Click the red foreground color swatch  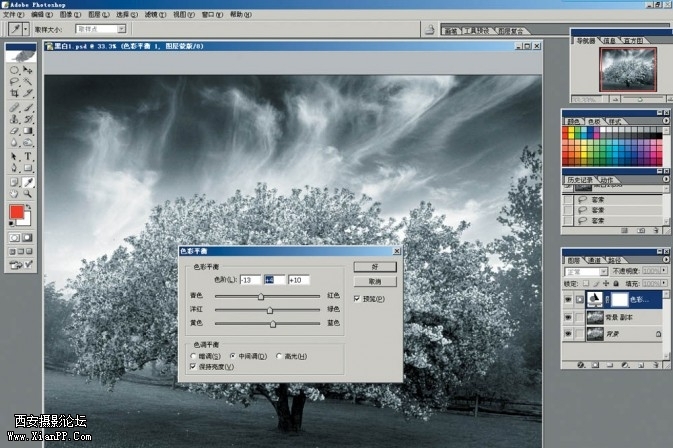click(x=17, y=213)
